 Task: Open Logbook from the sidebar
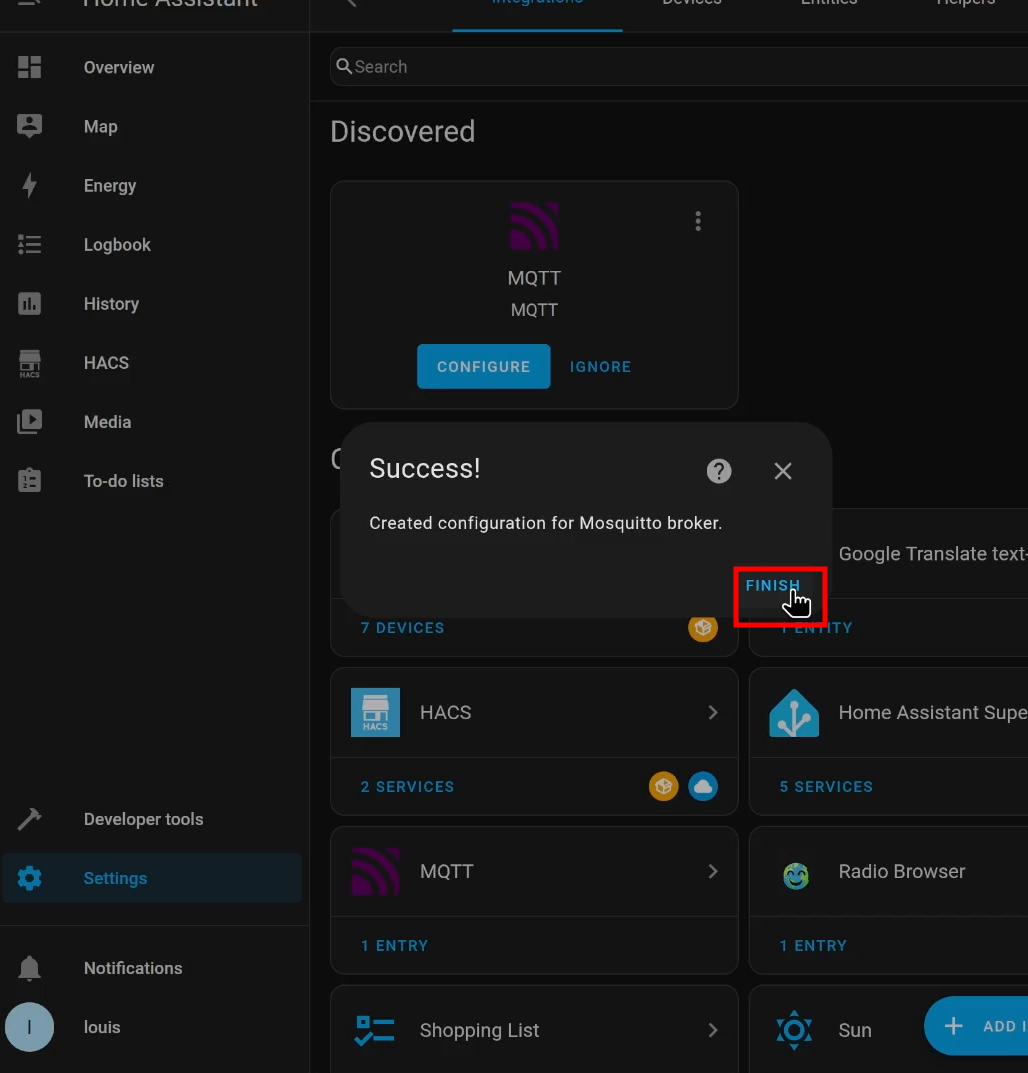(117, 245)
